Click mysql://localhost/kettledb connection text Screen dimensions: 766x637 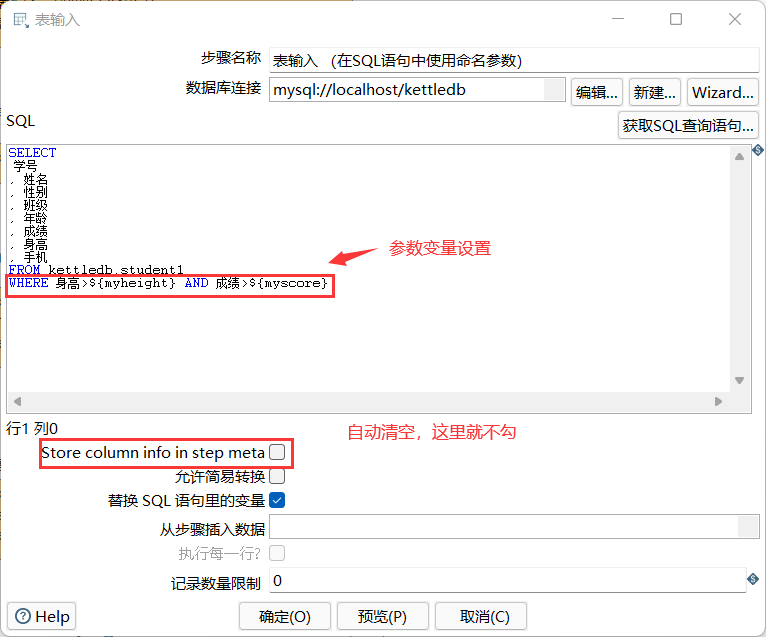(369, 90)
